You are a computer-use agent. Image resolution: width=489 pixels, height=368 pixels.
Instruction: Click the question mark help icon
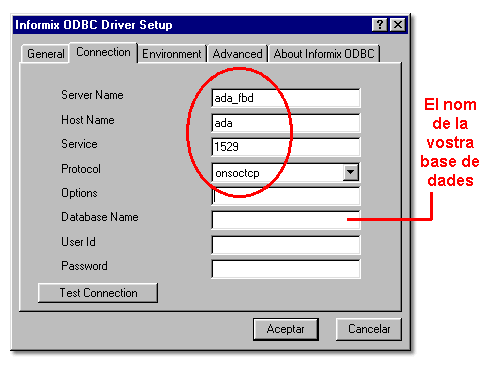tap(380, 25)
